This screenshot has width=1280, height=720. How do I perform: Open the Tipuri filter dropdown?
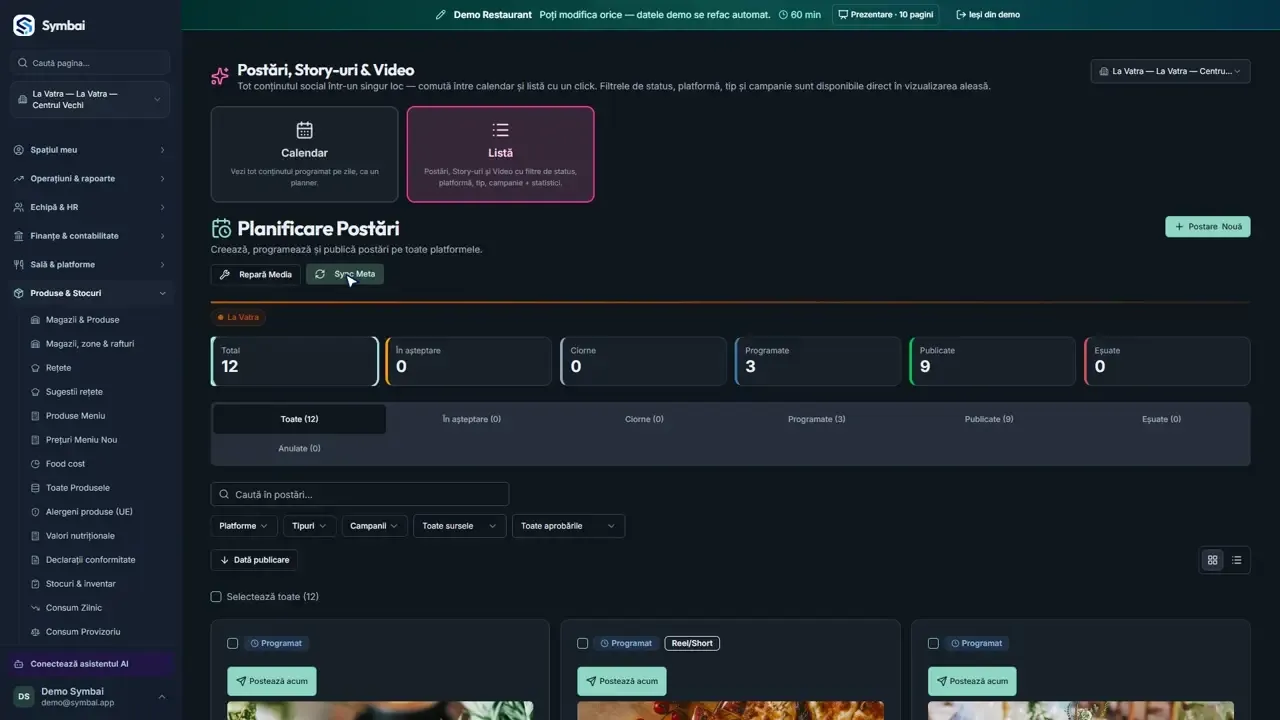pyautogui.click(x=310, y=526)
